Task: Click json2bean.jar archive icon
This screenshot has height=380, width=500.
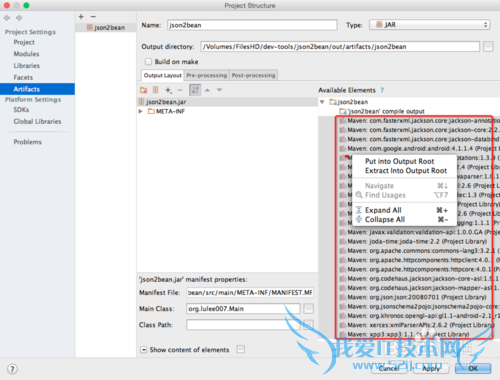Action: [x=142, y=102]
